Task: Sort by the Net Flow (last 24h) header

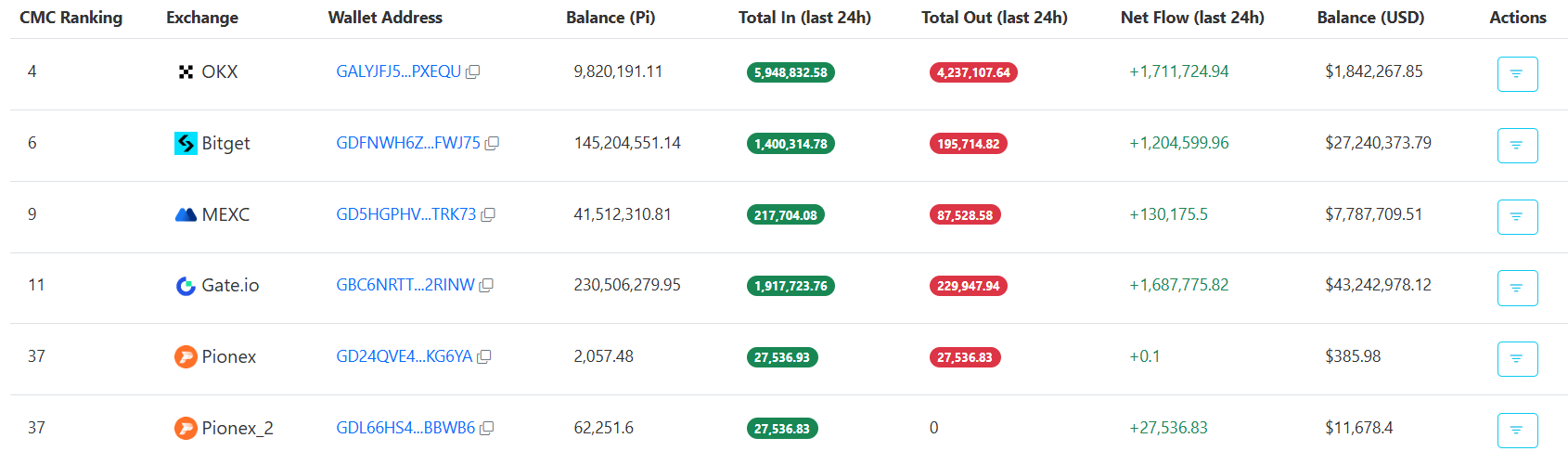Action: point(1191,18)
